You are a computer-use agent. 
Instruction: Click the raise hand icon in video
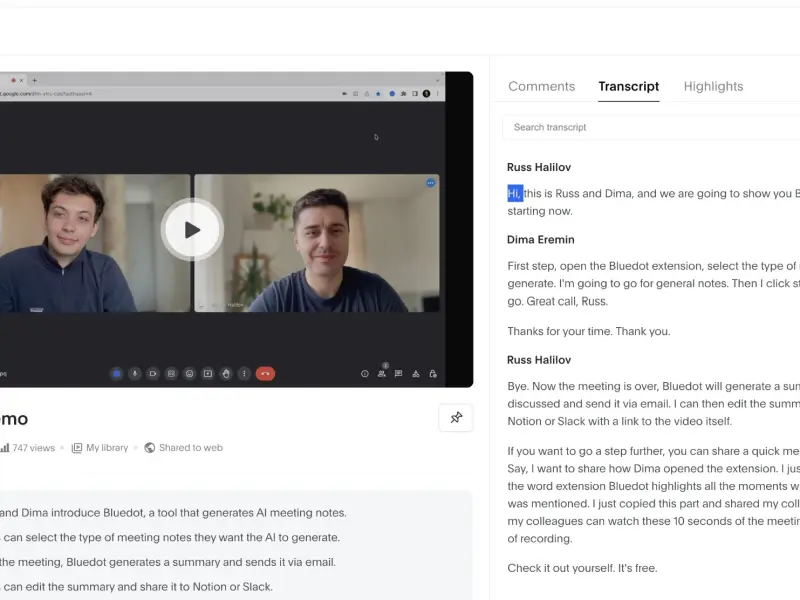(x=226, y=374)
